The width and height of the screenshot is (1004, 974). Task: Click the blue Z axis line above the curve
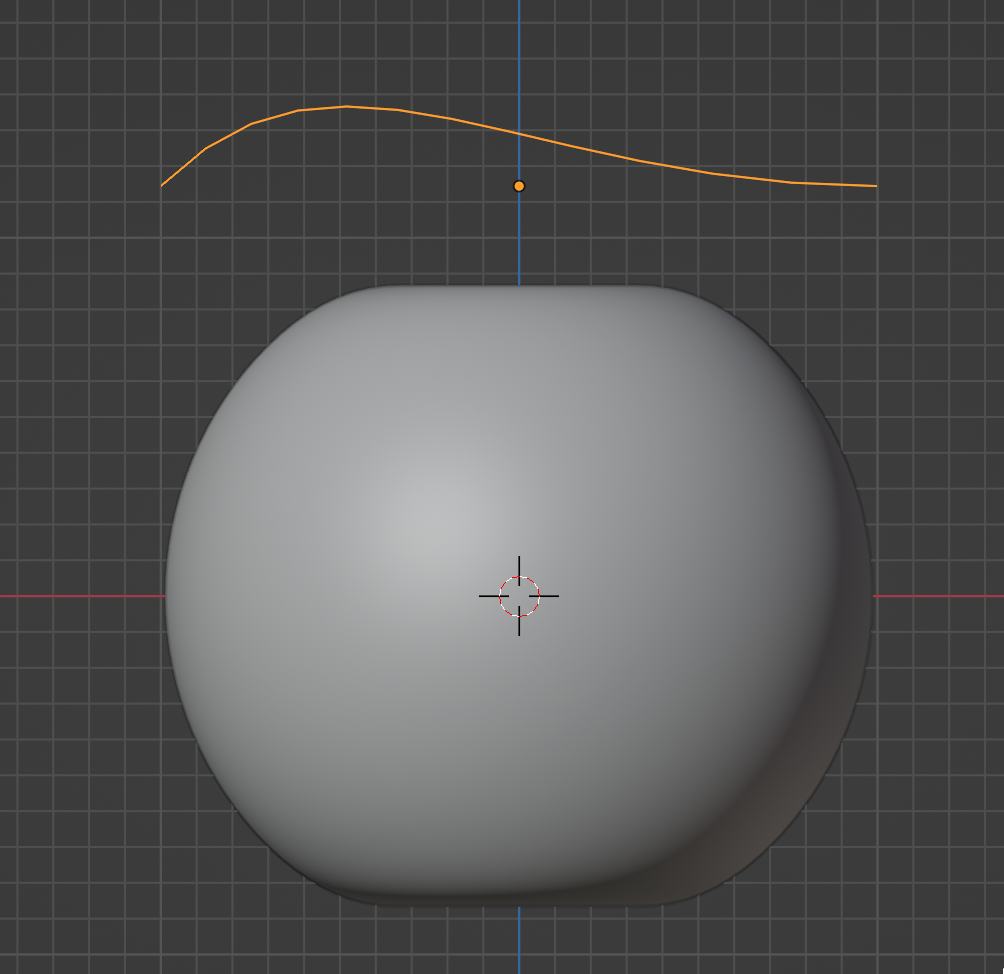coord(519,50)
